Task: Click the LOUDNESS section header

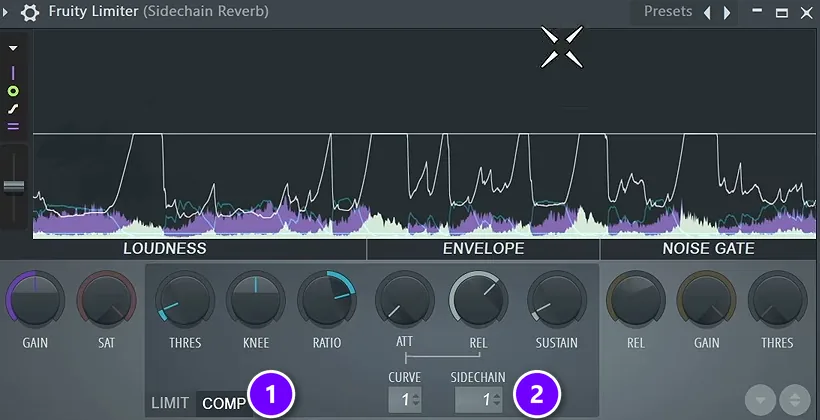Action: [x=165, y=248]
